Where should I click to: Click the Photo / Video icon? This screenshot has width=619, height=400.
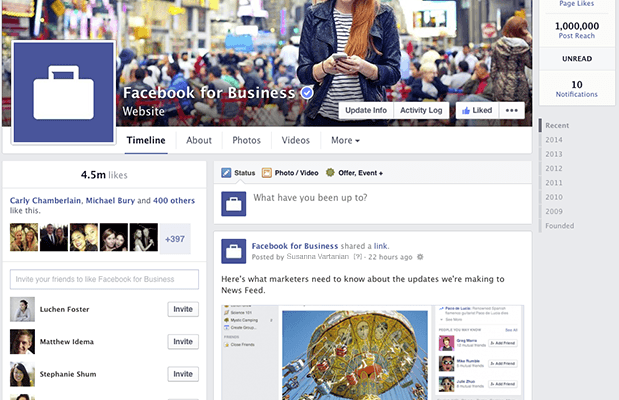coord(267,173)
